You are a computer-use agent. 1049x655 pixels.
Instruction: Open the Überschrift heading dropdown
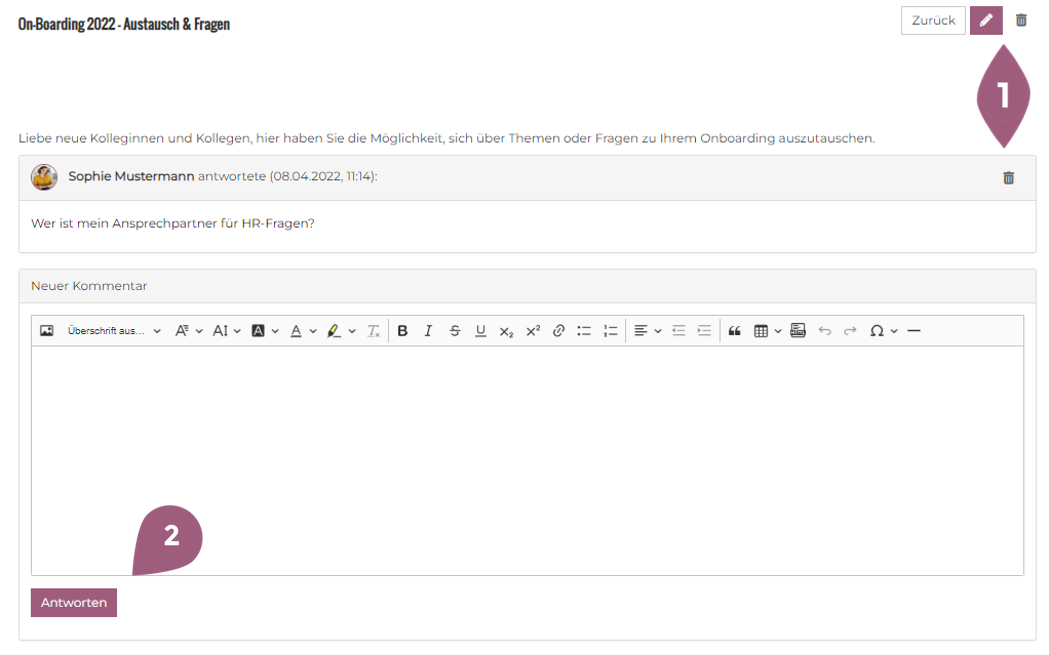(x=114, y=331)
